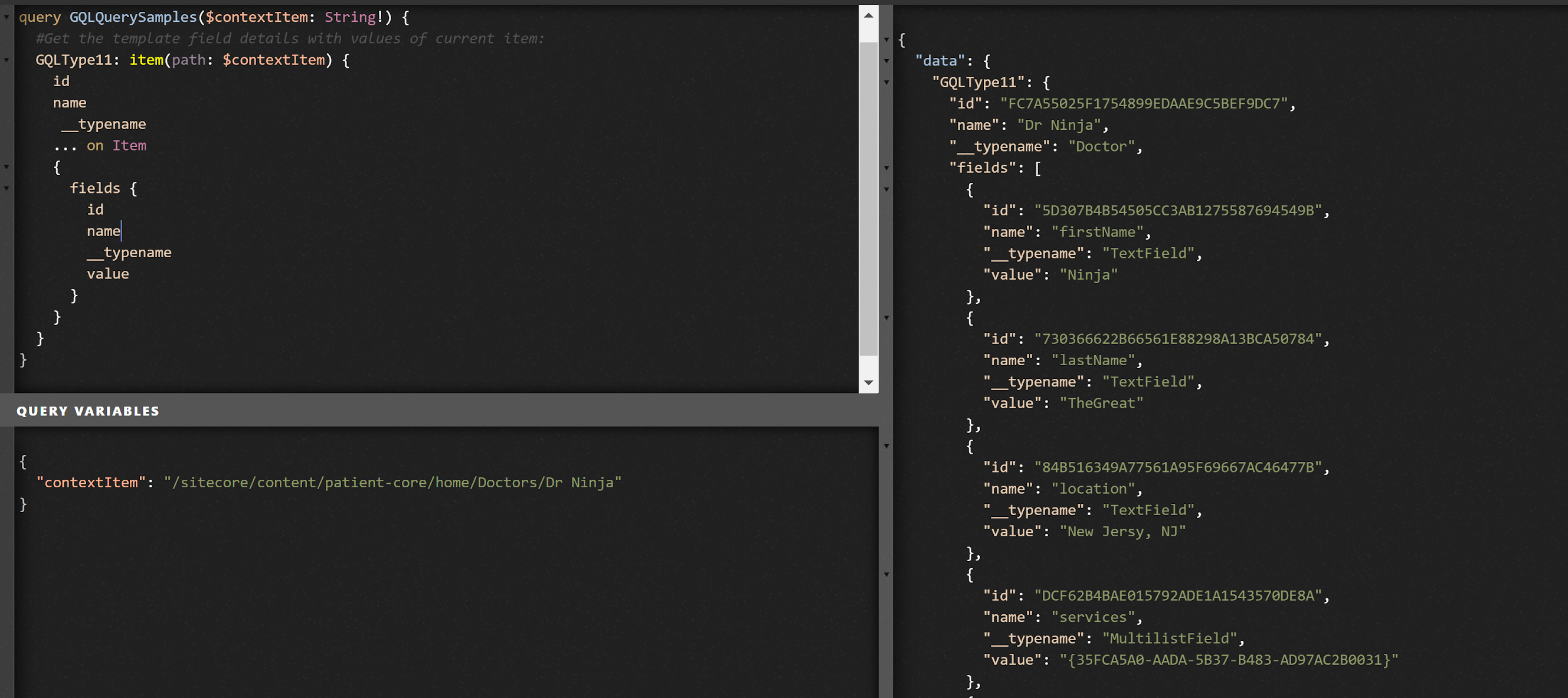Toggle the QUERY VARIABLES panel header

(440, 411)
